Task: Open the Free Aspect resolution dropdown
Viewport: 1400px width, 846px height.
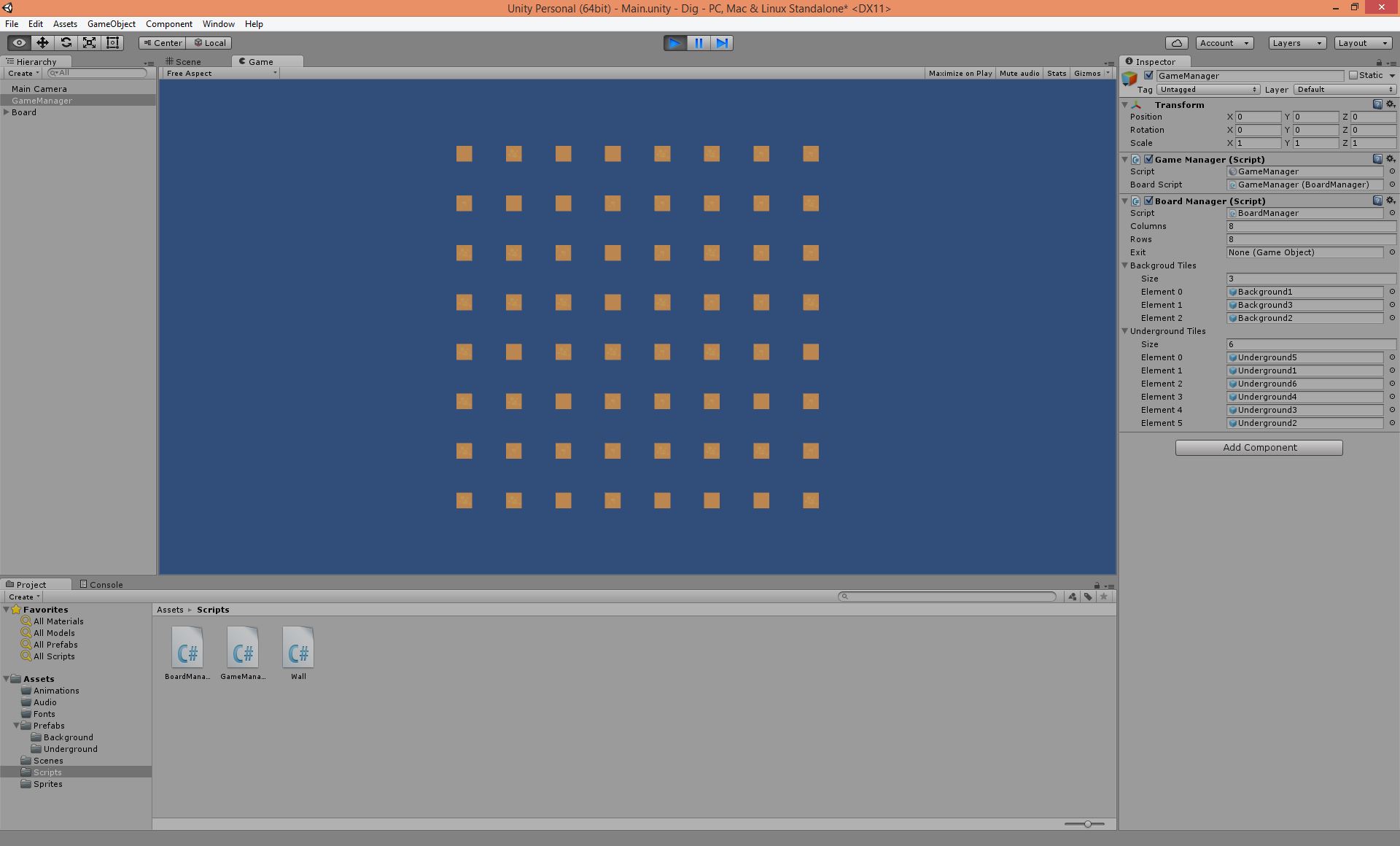Action: click(x=219, y=73)
